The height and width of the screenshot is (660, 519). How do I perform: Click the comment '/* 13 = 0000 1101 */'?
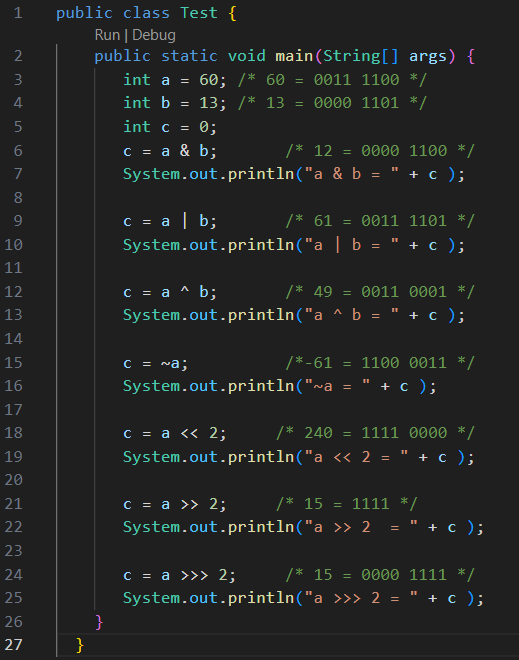click(333, 103)
